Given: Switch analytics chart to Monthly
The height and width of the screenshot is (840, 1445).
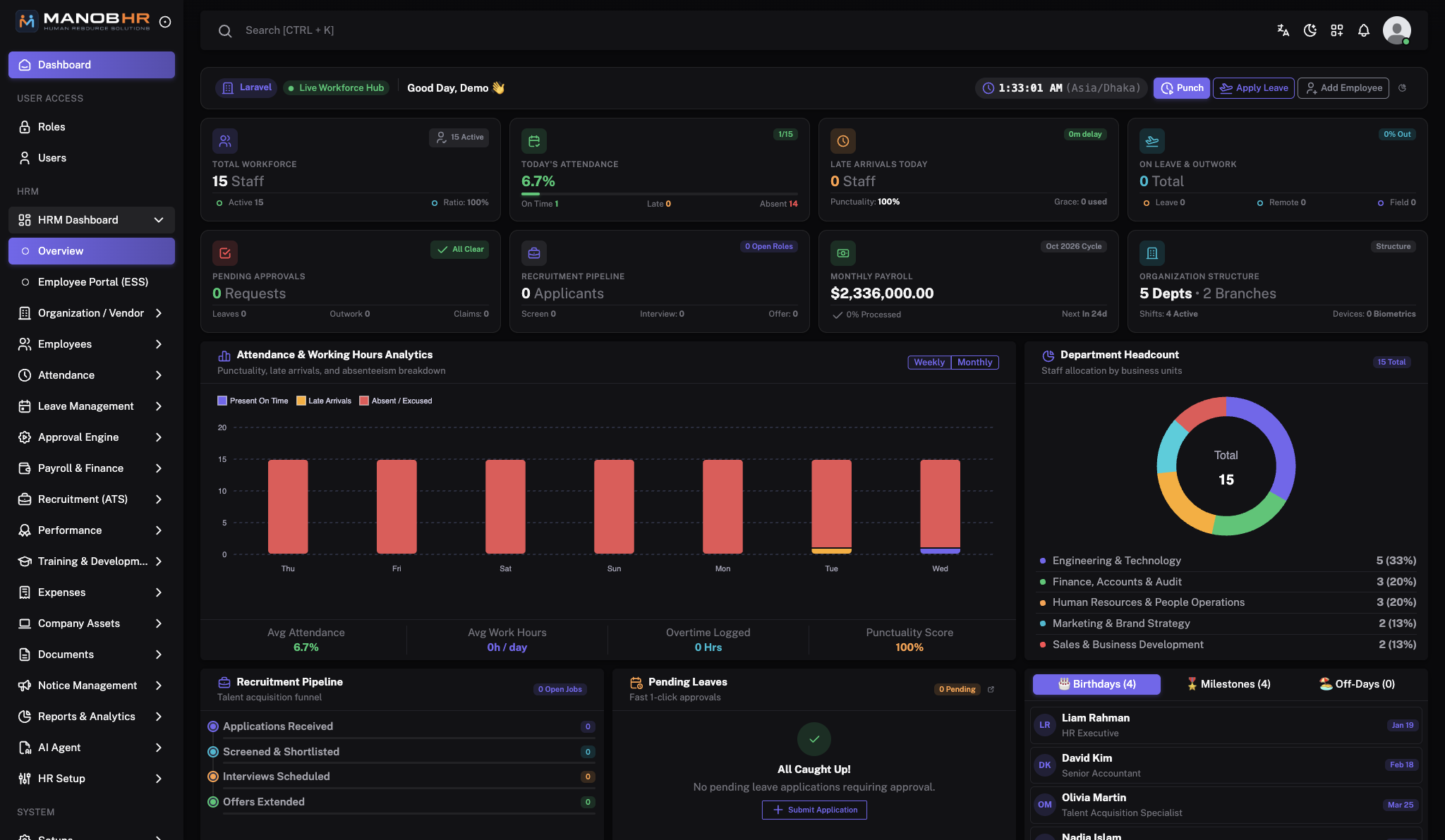Looking at the screenshot, I should click(974, 362).
